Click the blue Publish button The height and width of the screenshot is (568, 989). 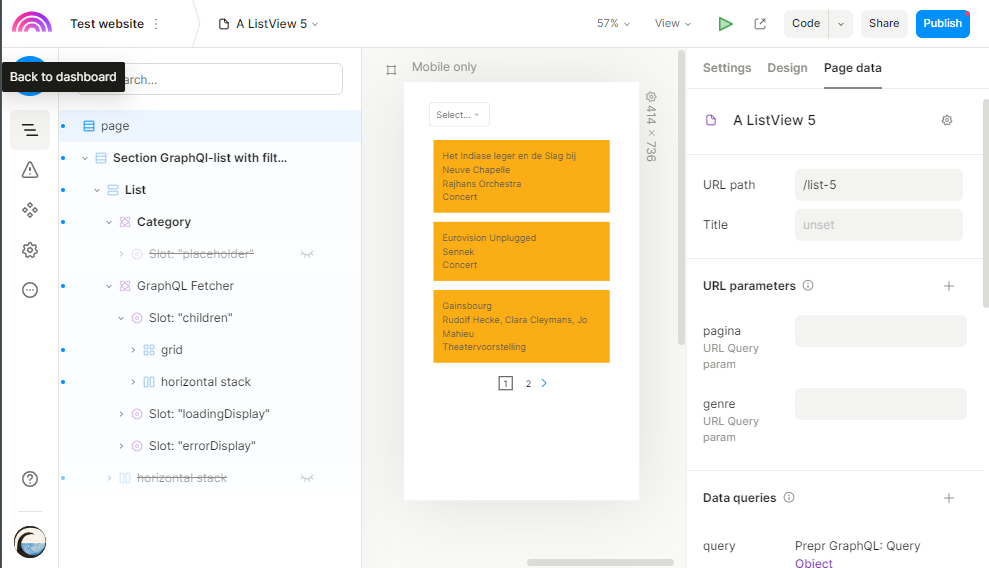coord(942,24)
